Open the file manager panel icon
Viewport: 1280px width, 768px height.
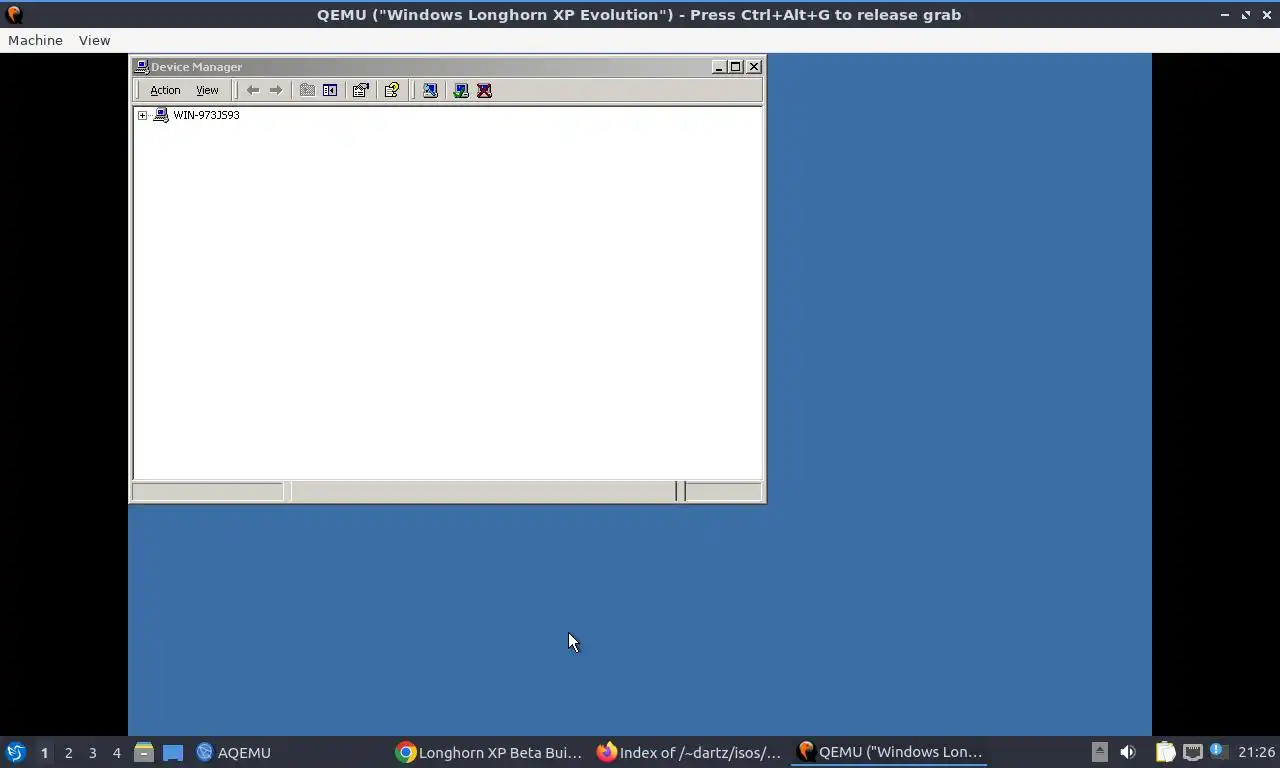point(144,752)
